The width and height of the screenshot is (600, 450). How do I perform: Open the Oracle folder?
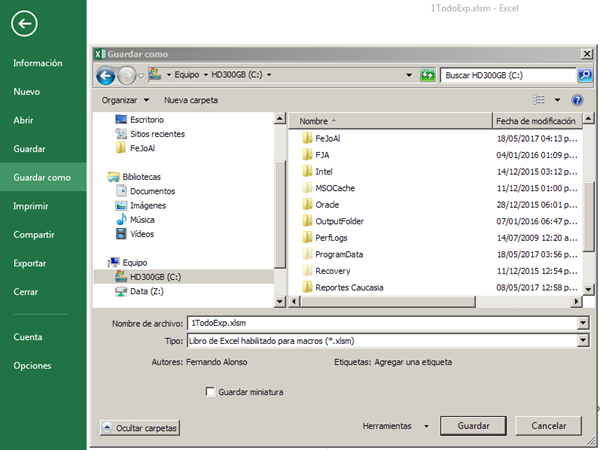pyautogui.click(x=326, y=204)
